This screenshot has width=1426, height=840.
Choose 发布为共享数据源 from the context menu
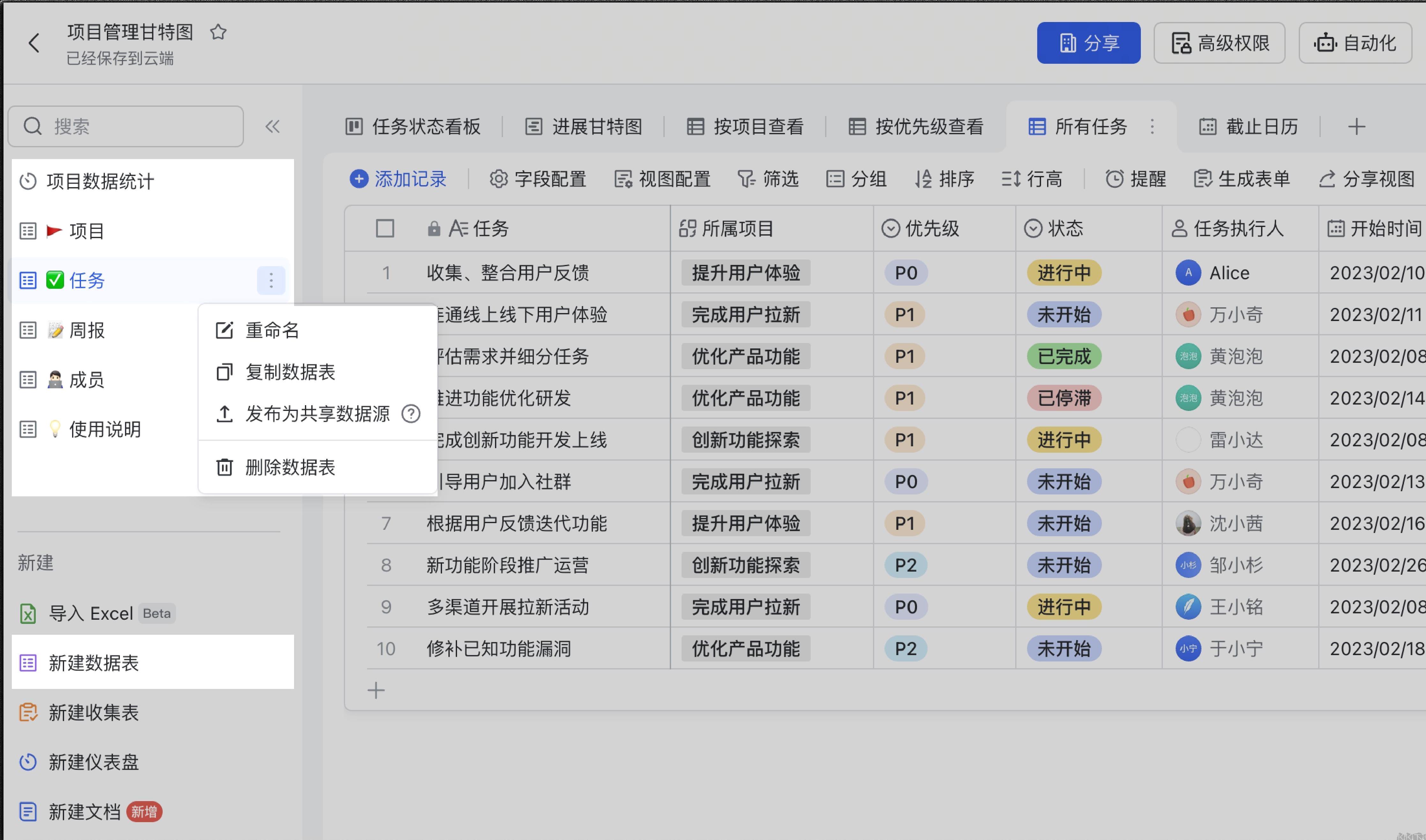tap(318, 414)
